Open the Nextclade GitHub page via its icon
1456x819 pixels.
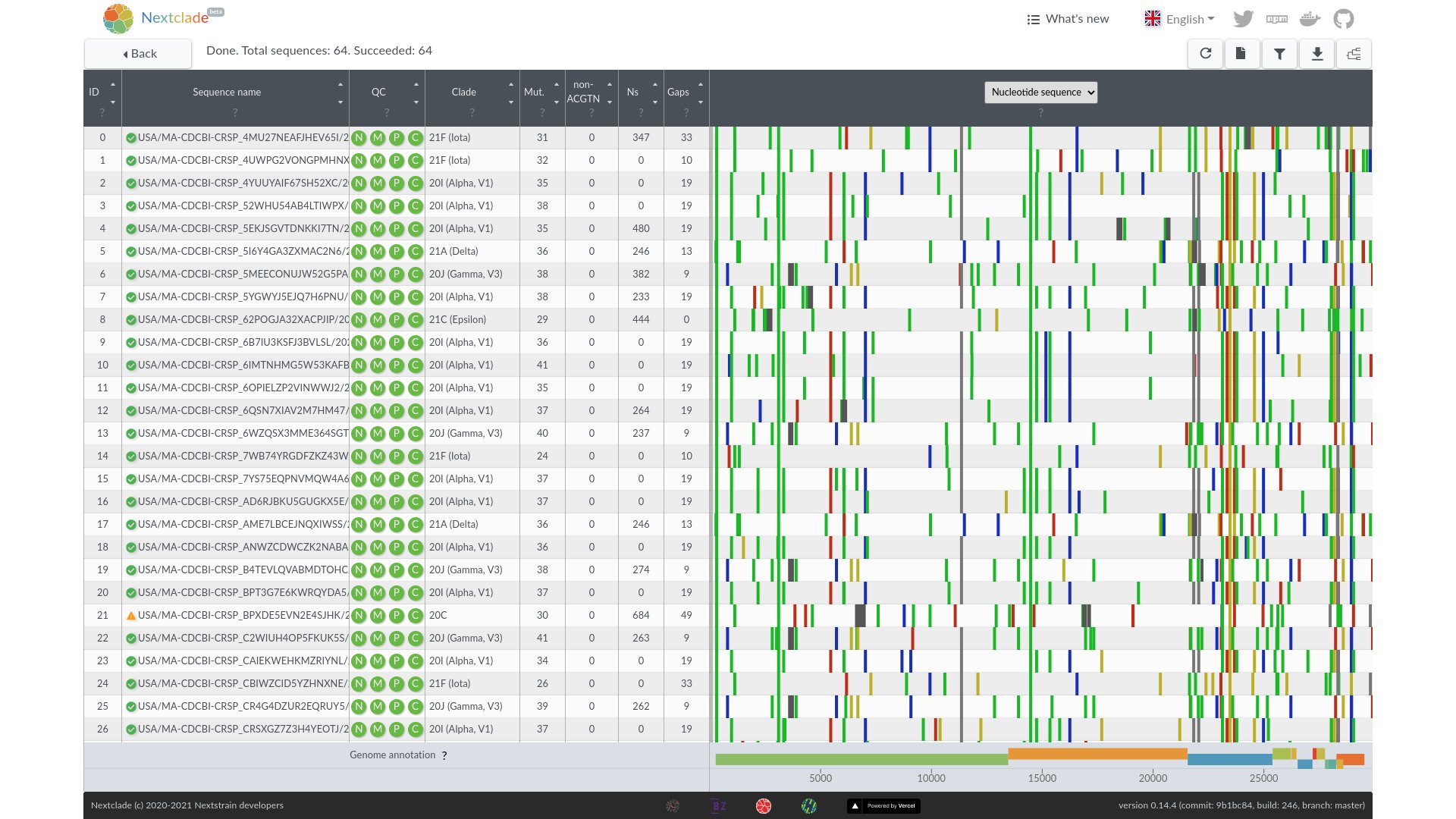pos(1344,18)
